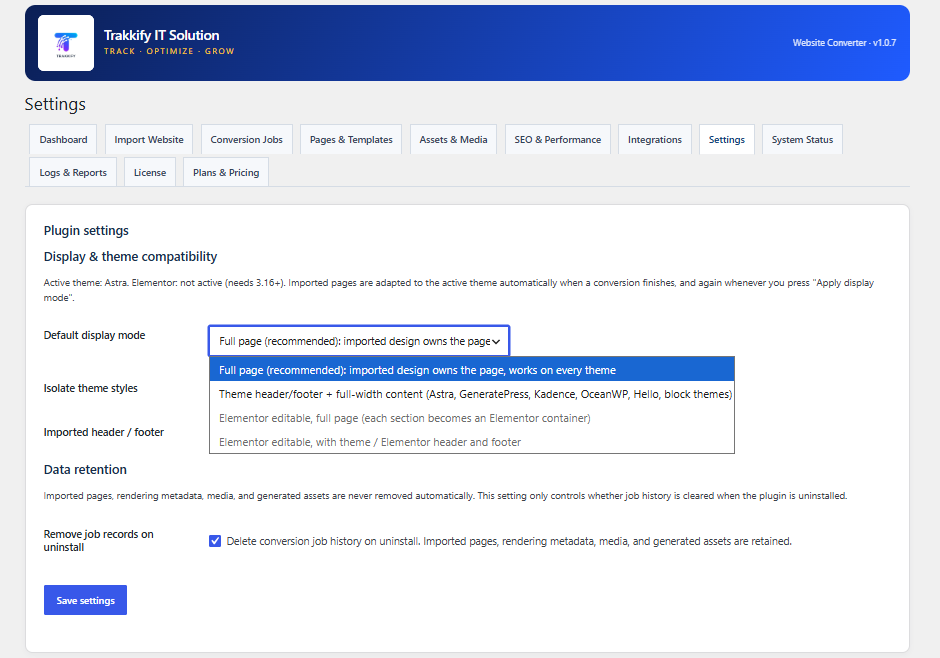Click the Isolate theme styles label
This screenshot has height=658, width=940.
click(91, 388)
